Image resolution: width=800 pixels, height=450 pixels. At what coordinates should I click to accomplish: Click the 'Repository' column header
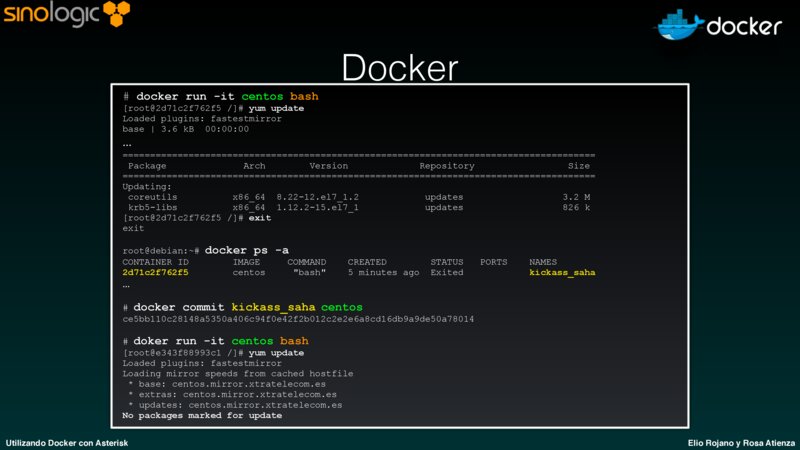446,166
